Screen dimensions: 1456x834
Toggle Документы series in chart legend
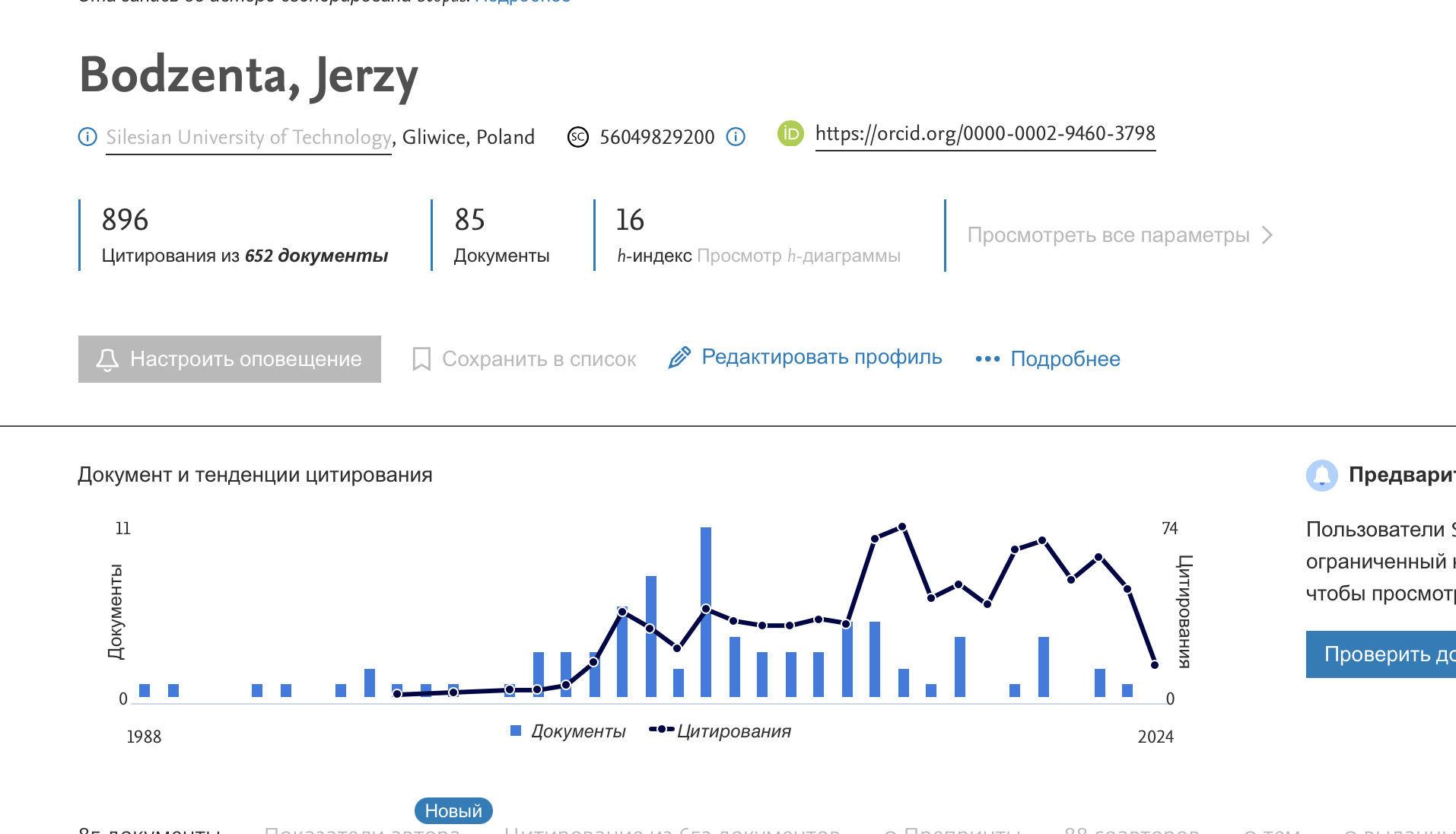point(567,731)
